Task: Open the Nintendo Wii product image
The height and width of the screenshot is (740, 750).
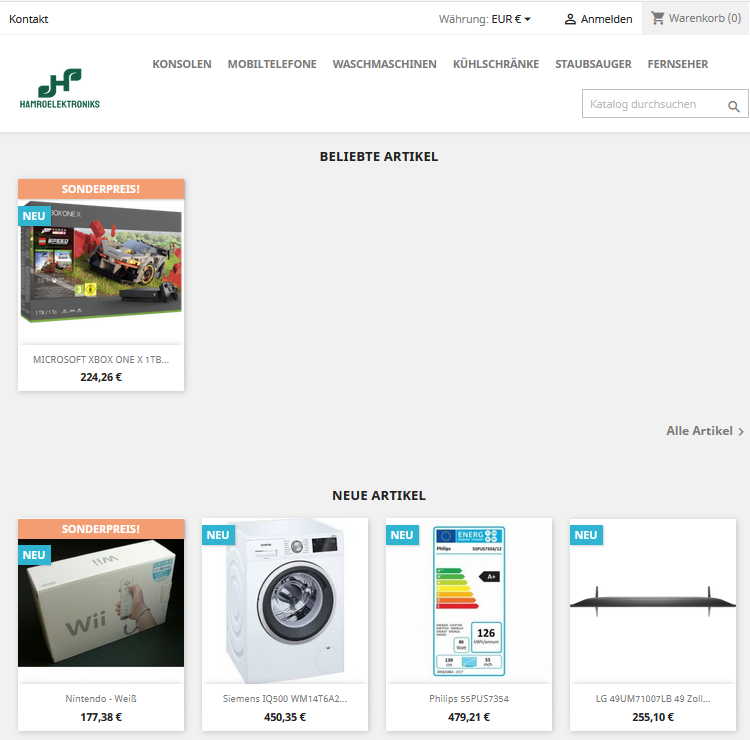Action: pos(101,602)
